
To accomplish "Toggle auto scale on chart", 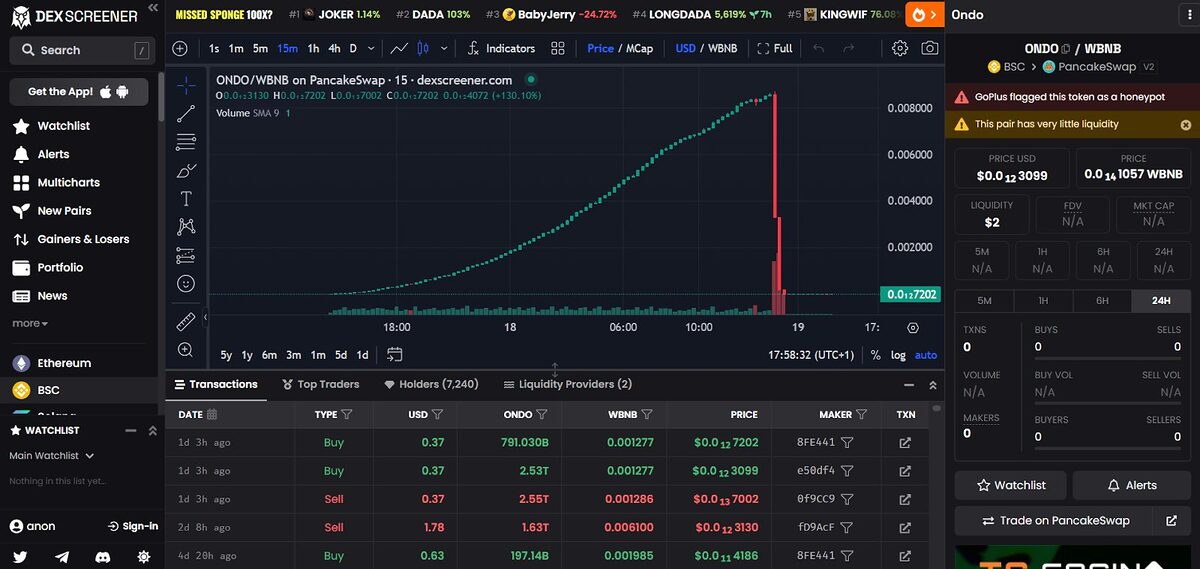I will tap(926, 355).
